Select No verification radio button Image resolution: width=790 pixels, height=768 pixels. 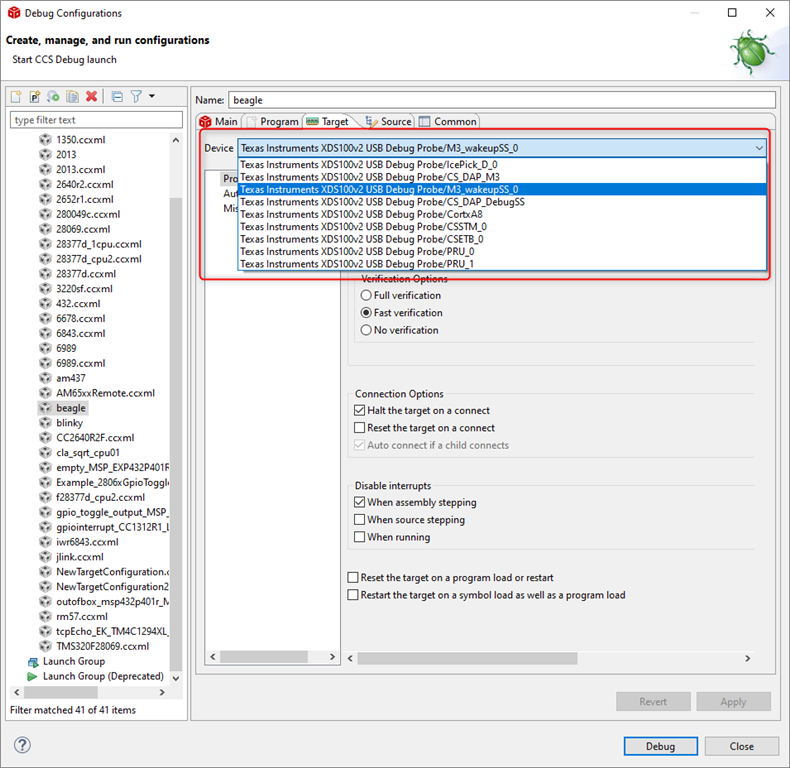[366, 330]
